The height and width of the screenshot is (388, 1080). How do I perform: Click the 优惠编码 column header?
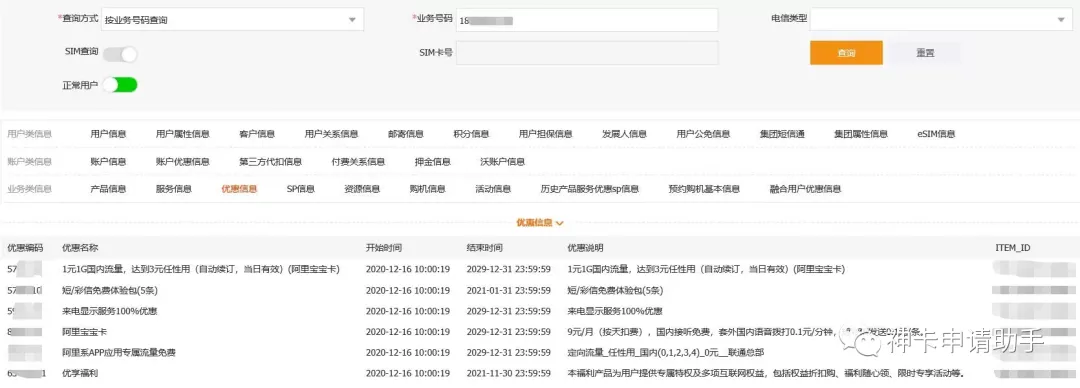coord(25,247)
